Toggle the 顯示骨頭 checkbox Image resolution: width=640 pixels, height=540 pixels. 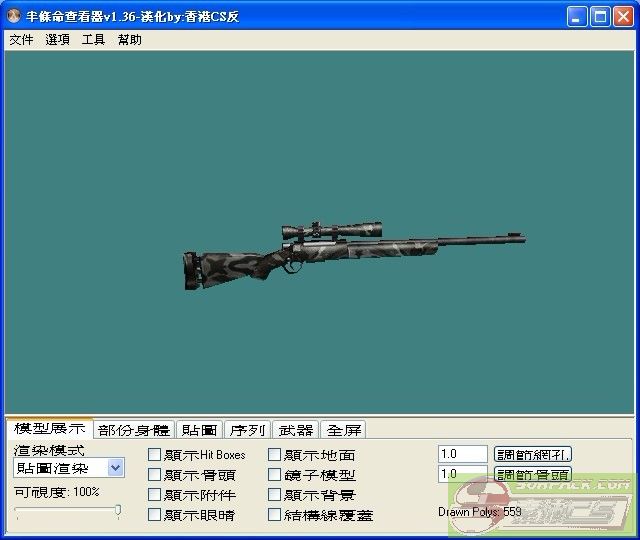click(155, 475)
